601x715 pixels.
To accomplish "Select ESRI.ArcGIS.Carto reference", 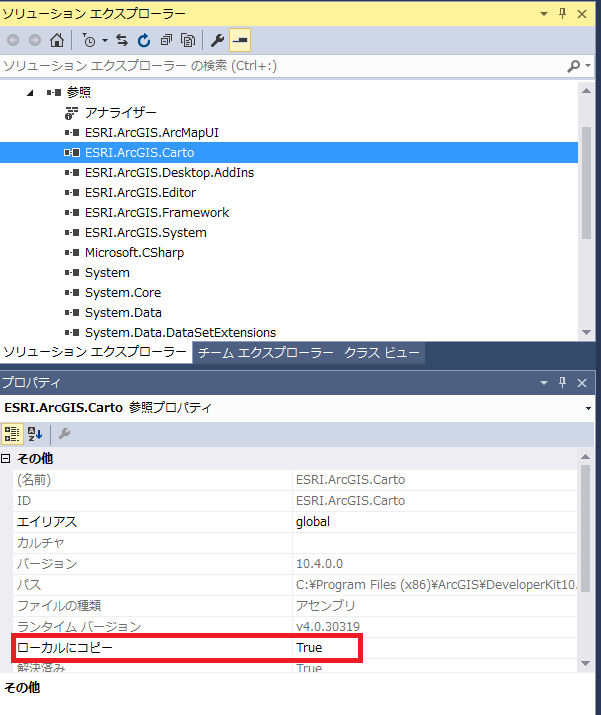I will [x=140, y=153].
